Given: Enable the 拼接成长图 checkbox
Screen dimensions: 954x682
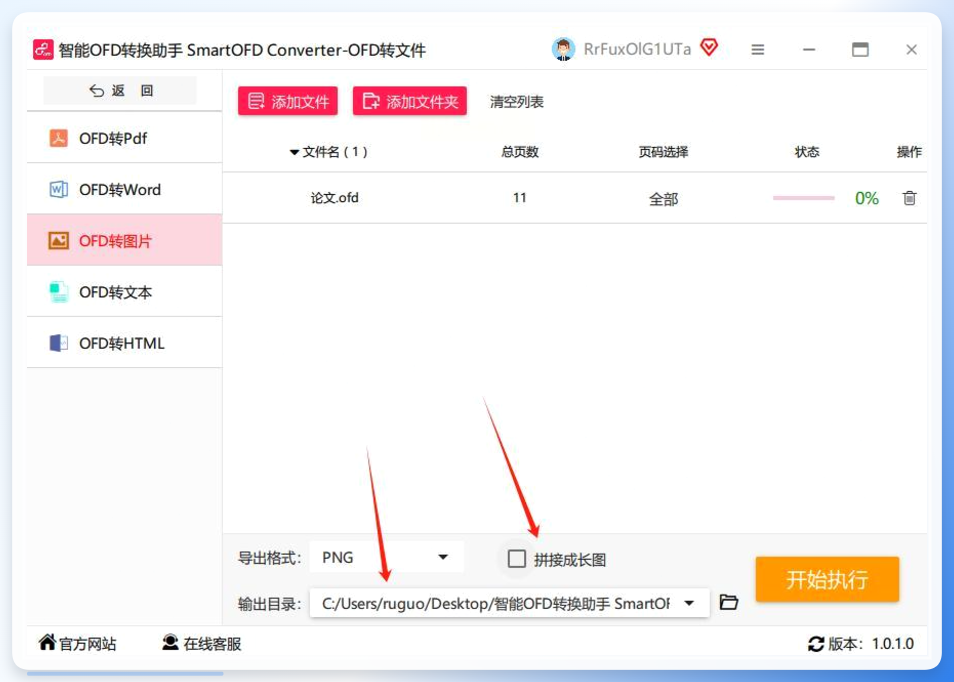Looking at the screenshot, I should point(517,558).
